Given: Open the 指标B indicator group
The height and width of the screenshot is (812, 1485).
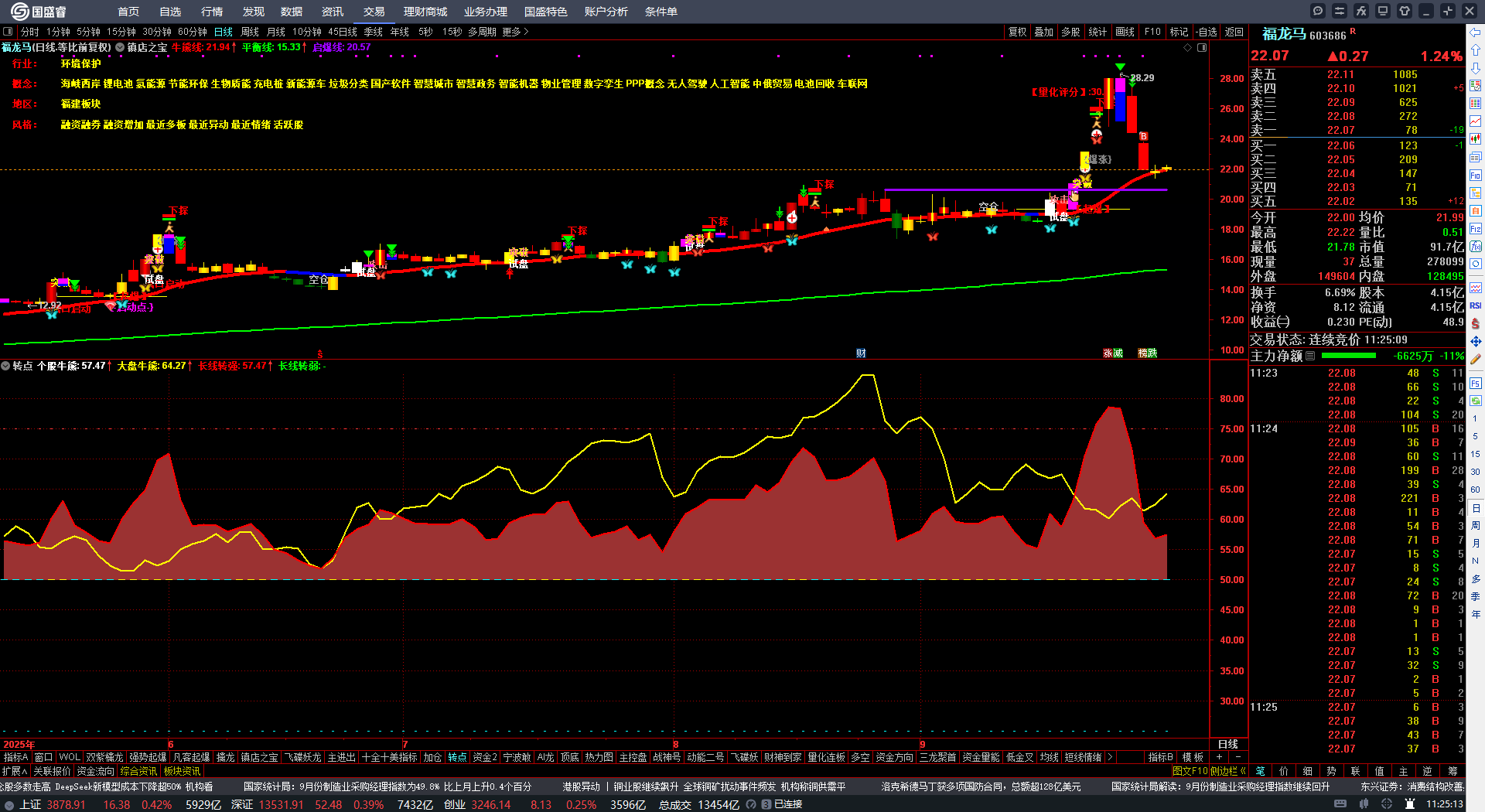Looking at the screenshot, I should pyautogui.click(x=1160, y=757).
